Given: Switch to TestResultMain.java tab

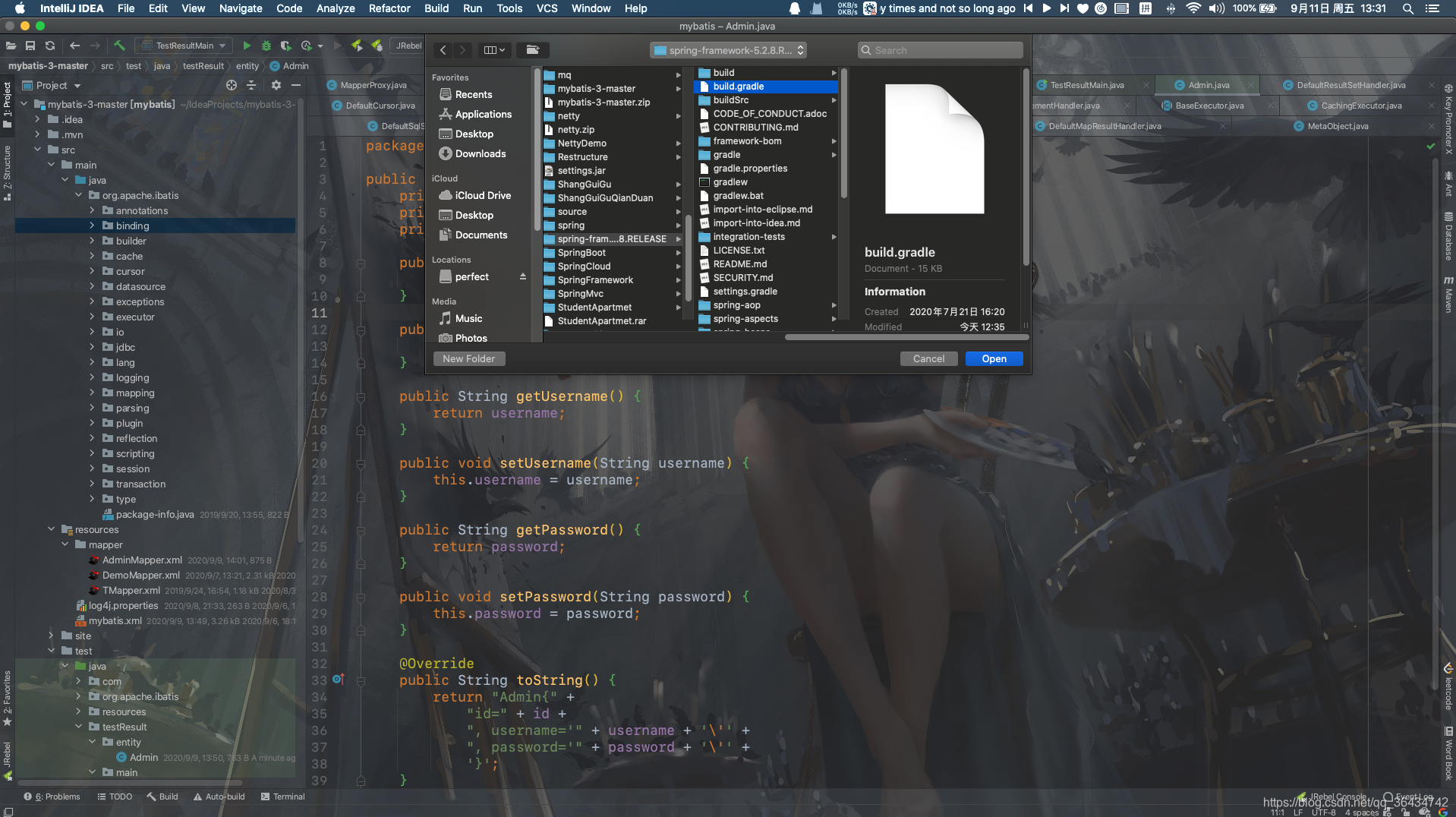Looking at the screenshot, I should point(1086,85).
